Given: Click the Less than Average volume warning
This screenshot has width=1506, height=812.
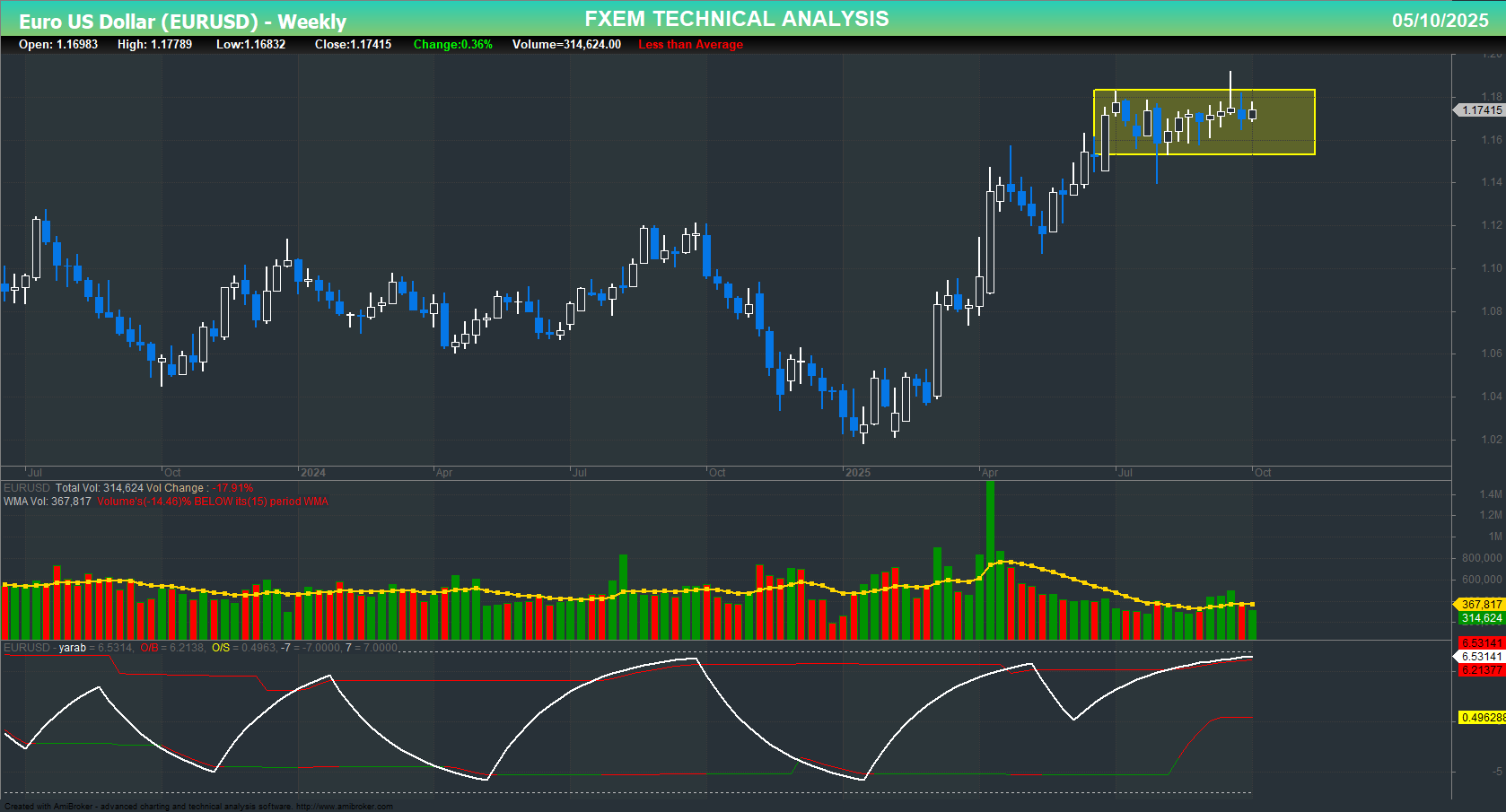Looking at the screenshot, I should [x=689, y=44].
